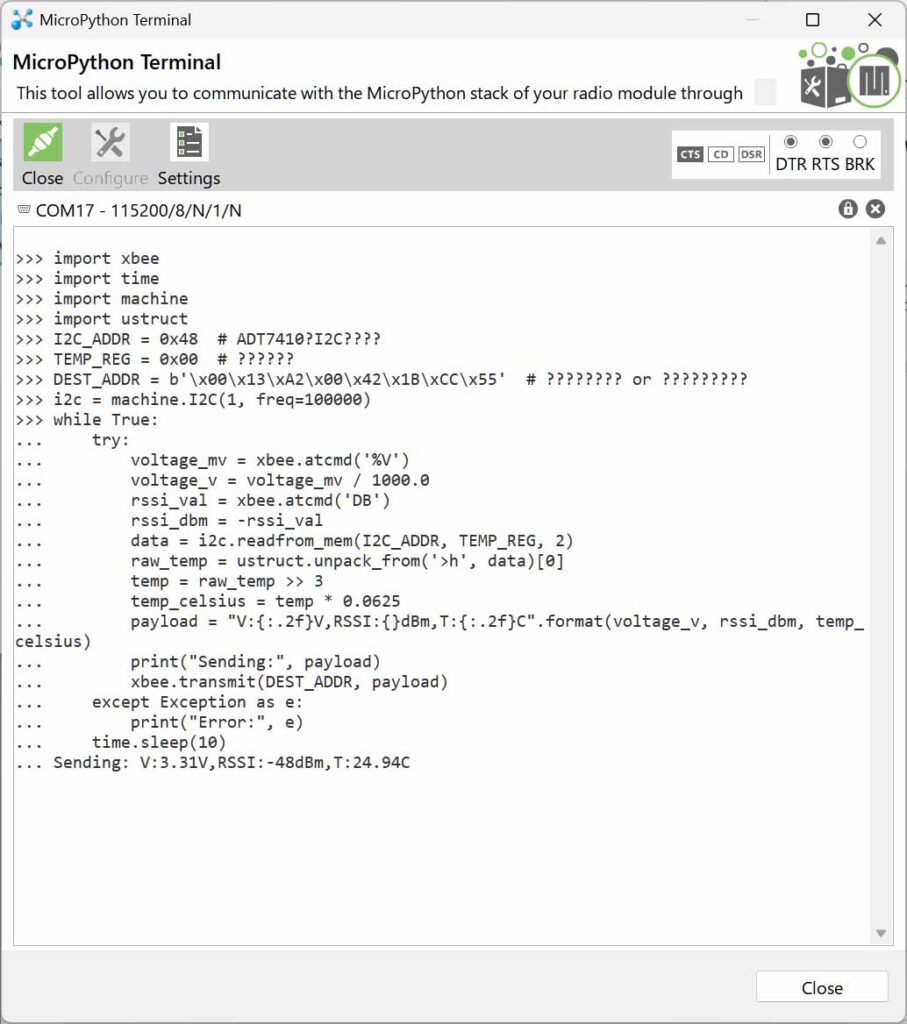The width and height of the screenshot is (907, 1024).
Task: Click the 'This tool allows you to communicate' description
Action: coord(379,93)
